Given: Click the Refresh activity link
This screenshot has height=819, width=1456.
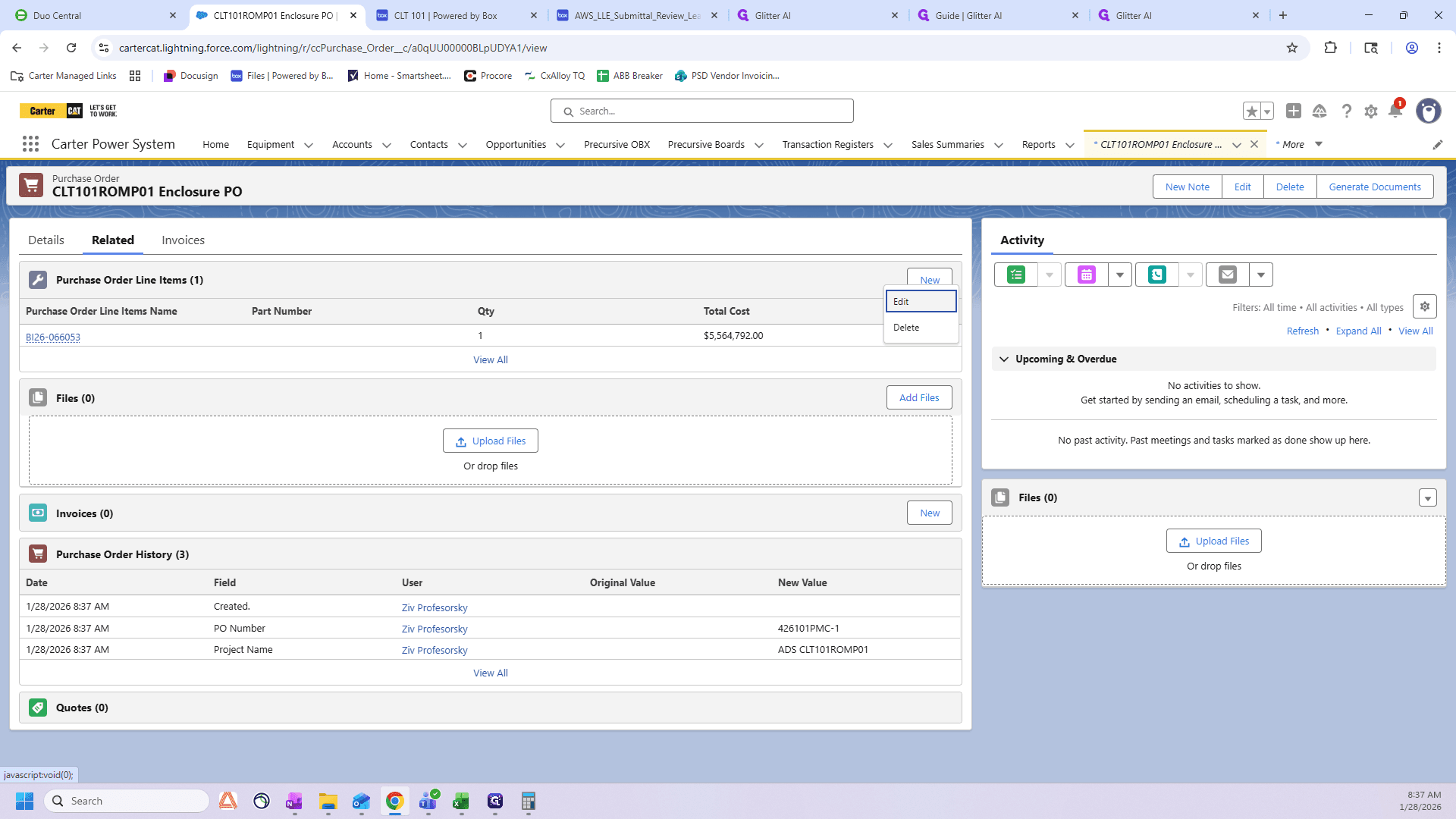Looking at the screenshot, I should click(1303, 331).
